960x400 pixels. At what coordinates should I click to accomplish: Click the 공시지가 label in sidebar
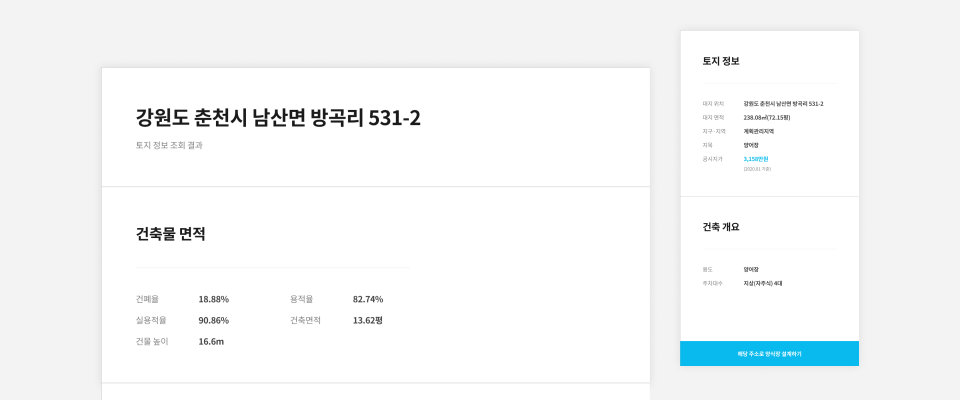click(713, 159)
